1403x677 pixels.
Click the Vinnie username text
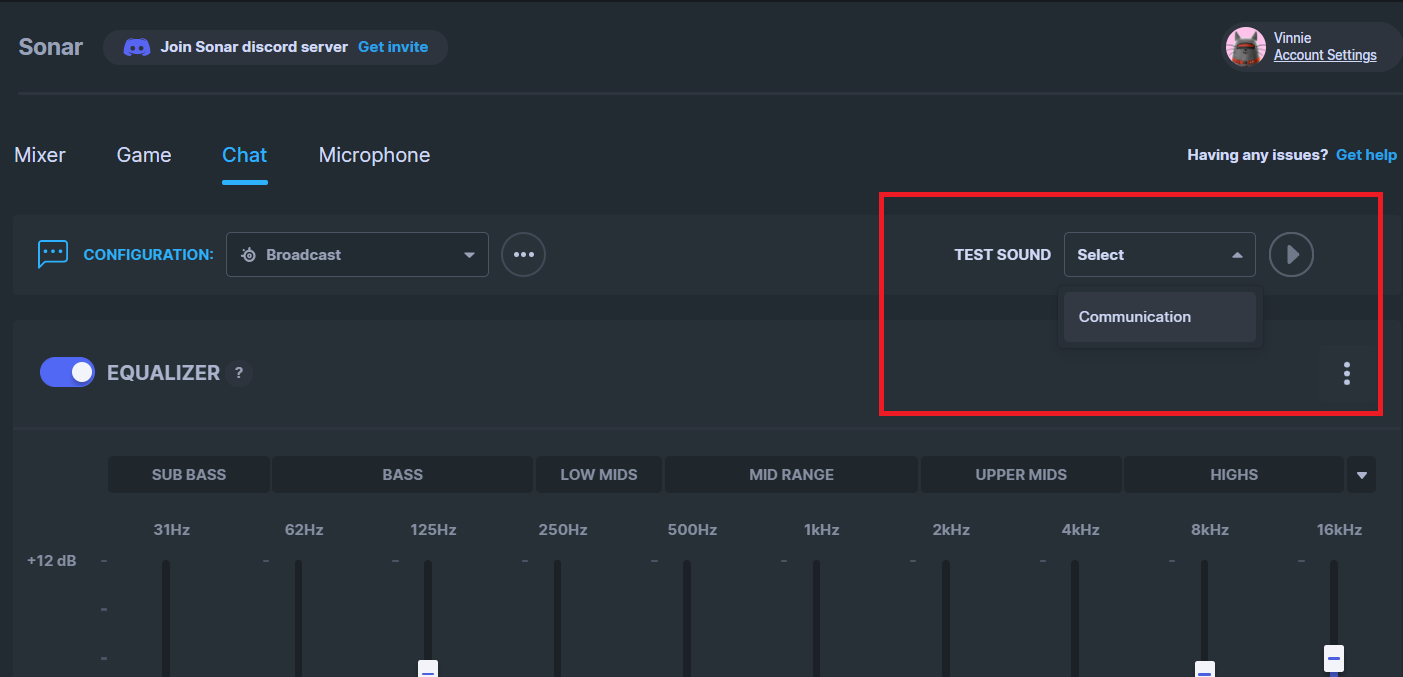[x=1292, y=38]
